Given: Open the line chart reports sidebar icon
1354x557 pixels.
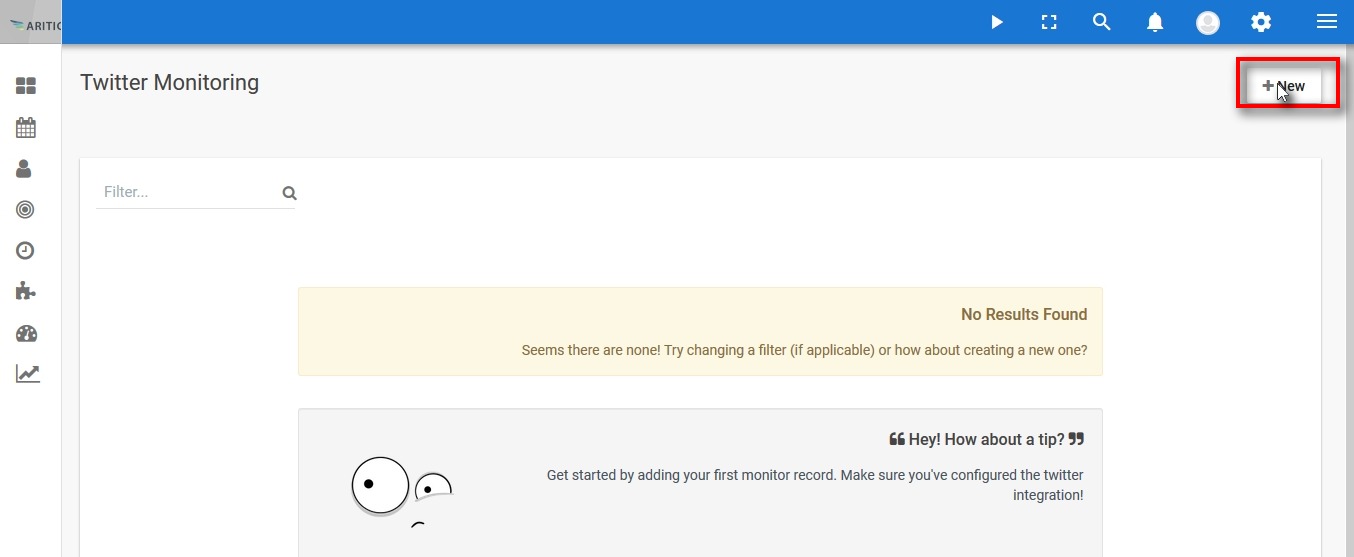Looking at the screenshot, I should [27, 374].
